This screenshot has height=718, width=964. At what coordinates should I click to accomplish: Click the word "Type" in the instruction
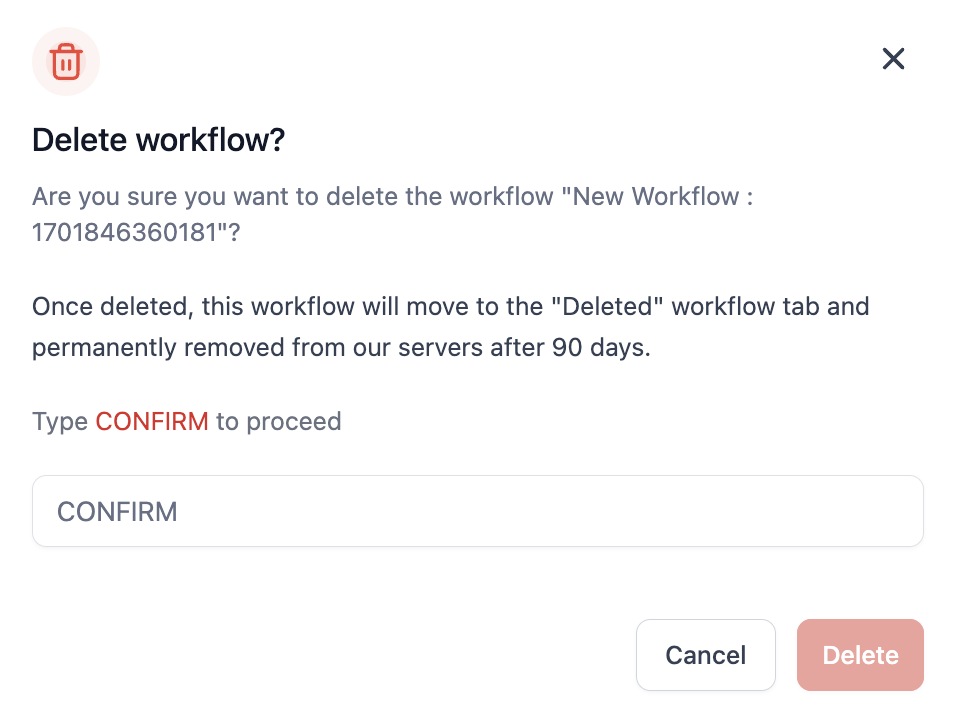tap(60, 422)
